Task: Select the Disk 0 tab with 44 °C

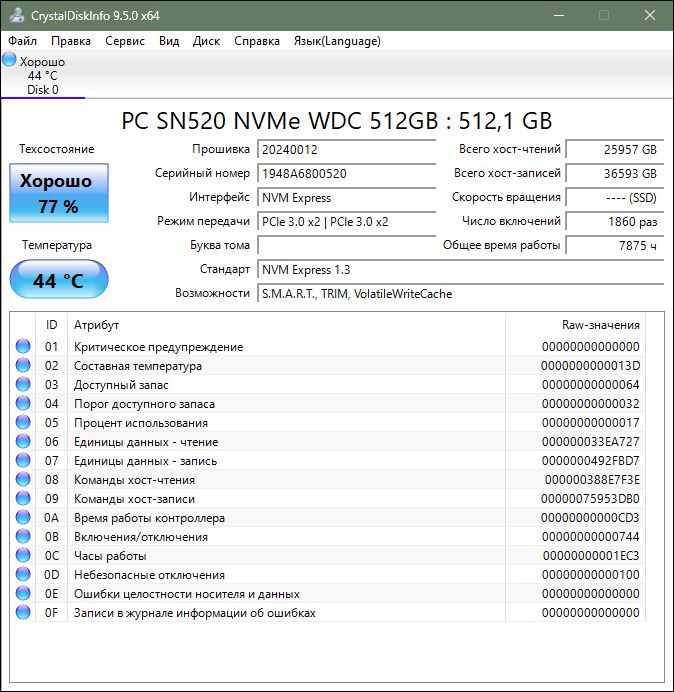Action: click(x=43, y=75)
